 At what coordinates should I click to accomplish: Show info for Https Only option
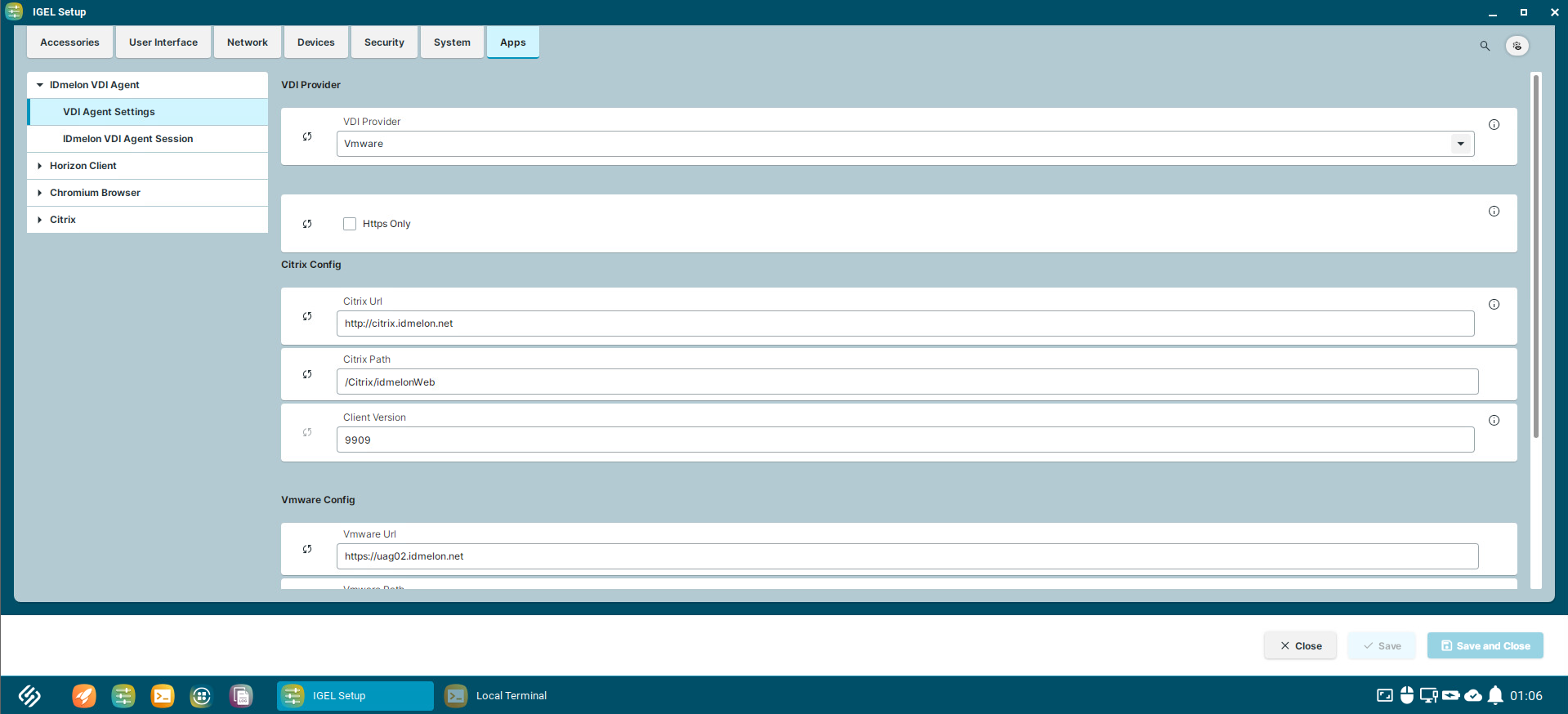[1494, 212]
